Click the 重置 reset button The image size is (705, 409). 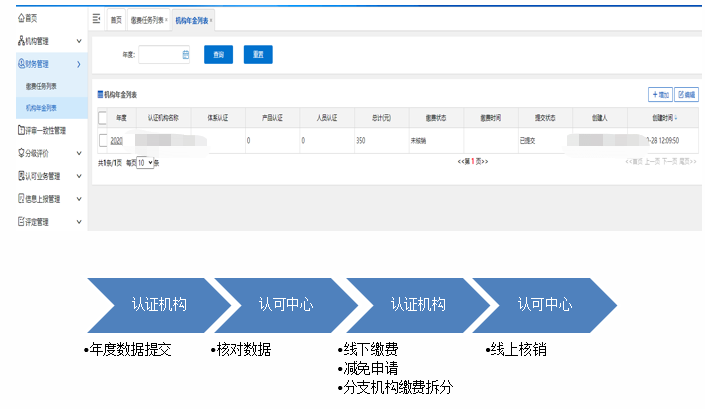pyautogui.click(x=258, y=54)
